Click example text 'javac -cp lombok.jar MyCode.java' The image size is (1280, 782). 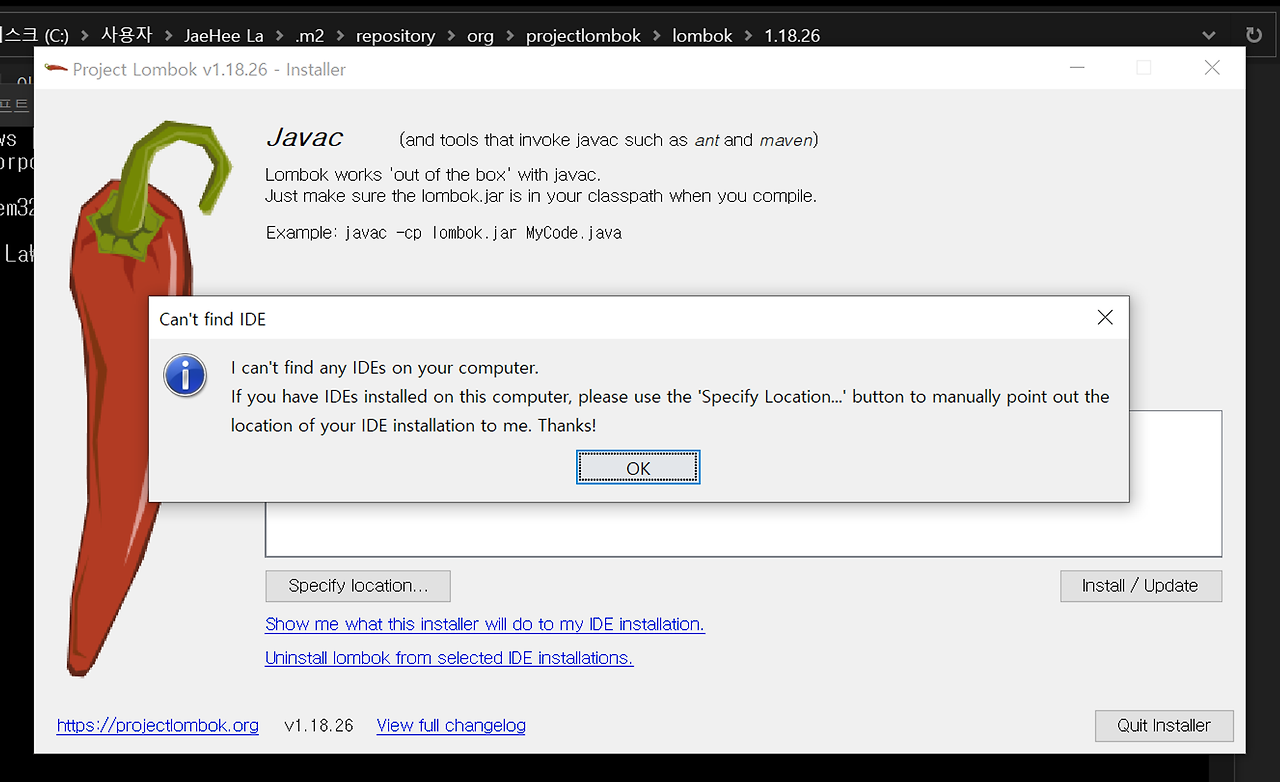[x=483, y=233]
